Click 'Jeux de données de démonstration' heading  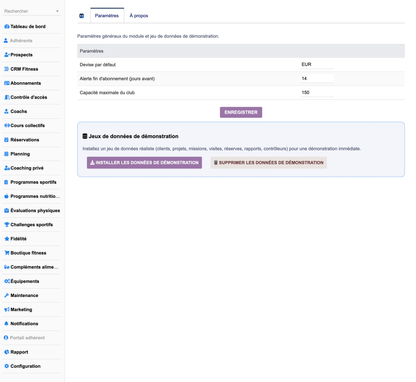[133, 136]
